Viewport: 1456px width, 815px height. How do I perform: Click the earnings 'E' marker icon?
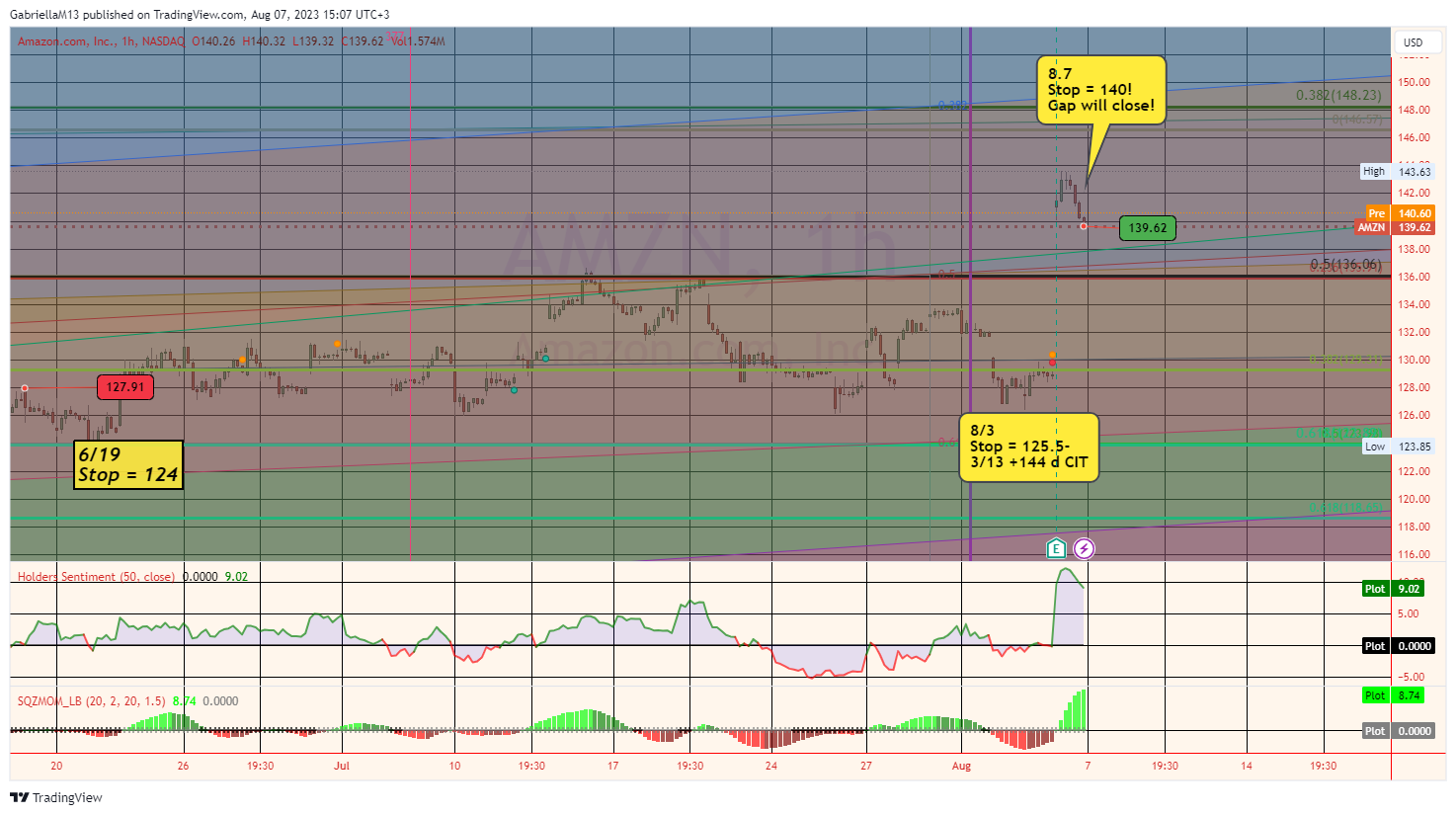(1056, 548)
